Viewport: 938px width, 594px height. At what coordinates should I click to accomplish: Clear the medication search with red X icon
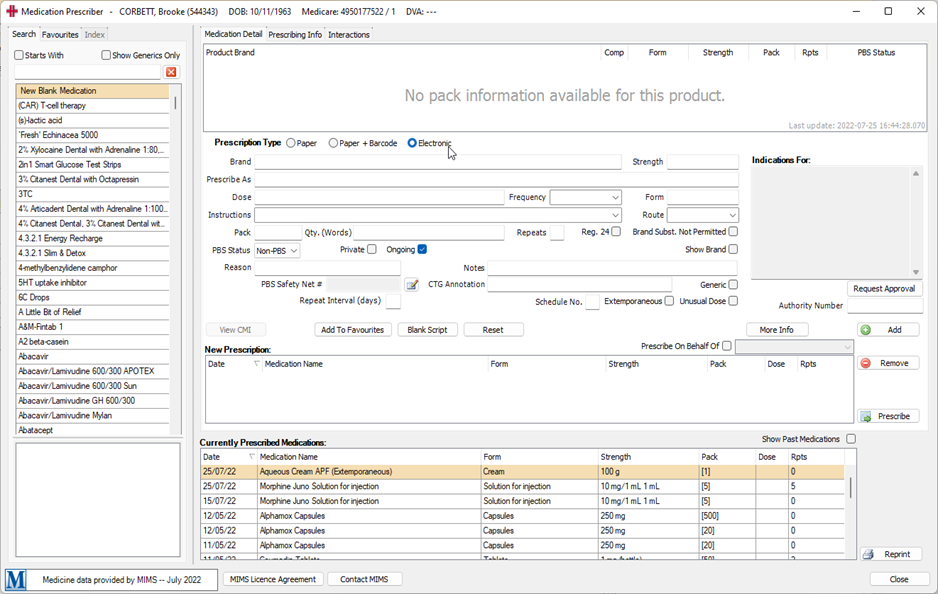(171, 73)
